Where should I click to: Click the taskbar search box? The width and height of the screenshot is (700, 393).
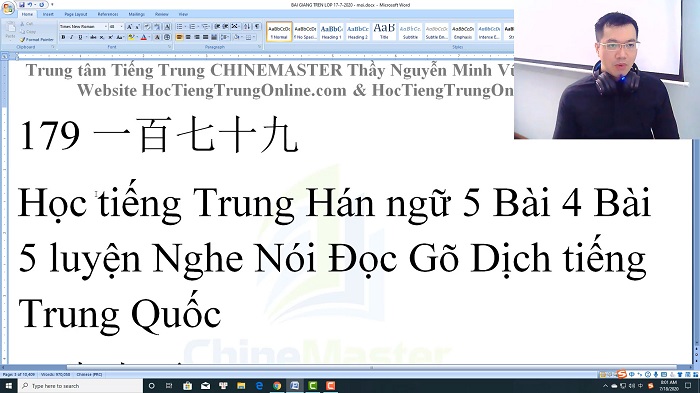point(80,385)
